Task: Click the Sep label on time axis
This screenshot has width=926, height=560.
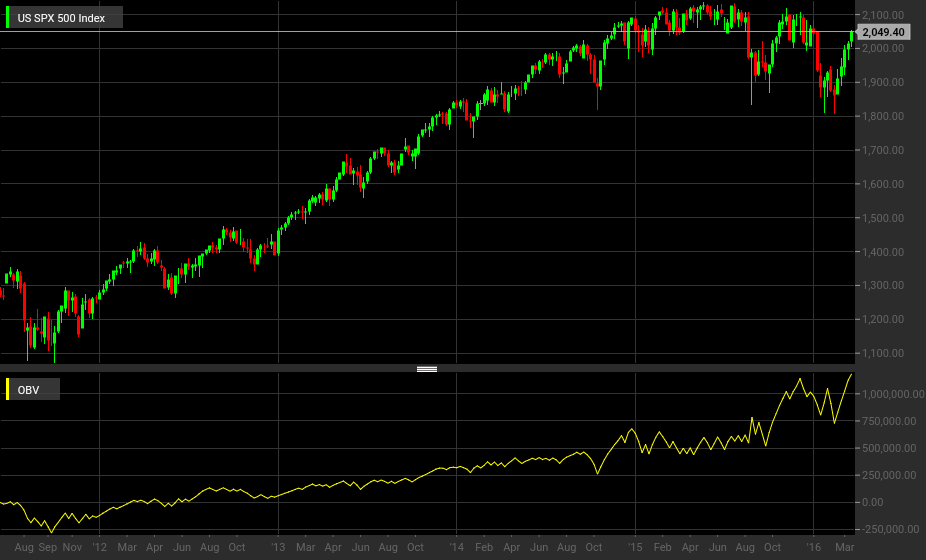Action: [48, 547]
